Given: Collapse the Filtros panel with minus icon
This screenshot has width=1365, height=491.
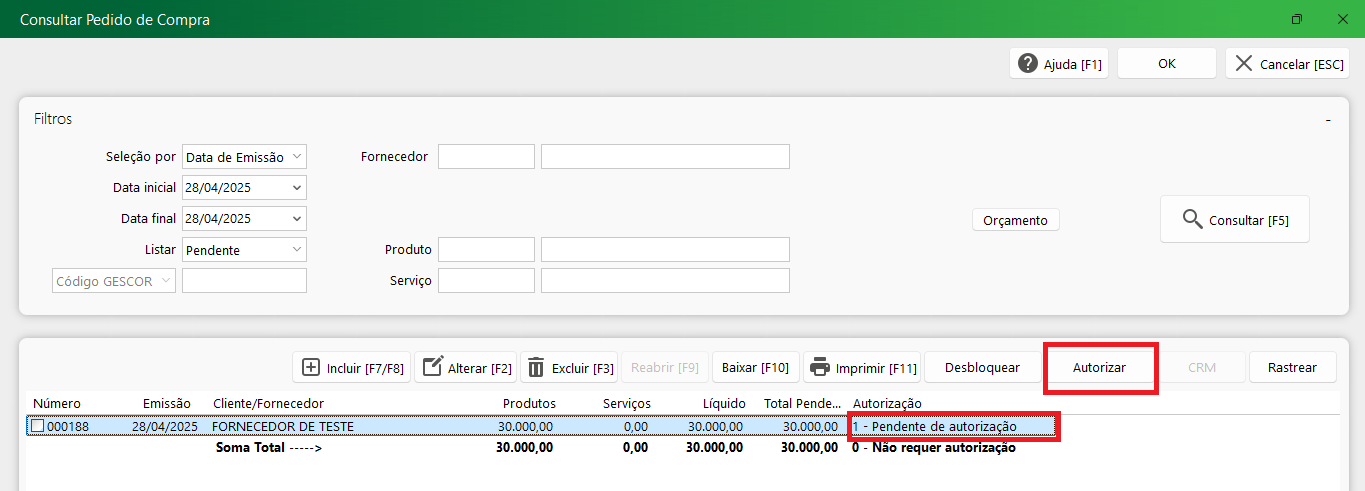Looking at the screenshot, I should tap(1328, 120).
